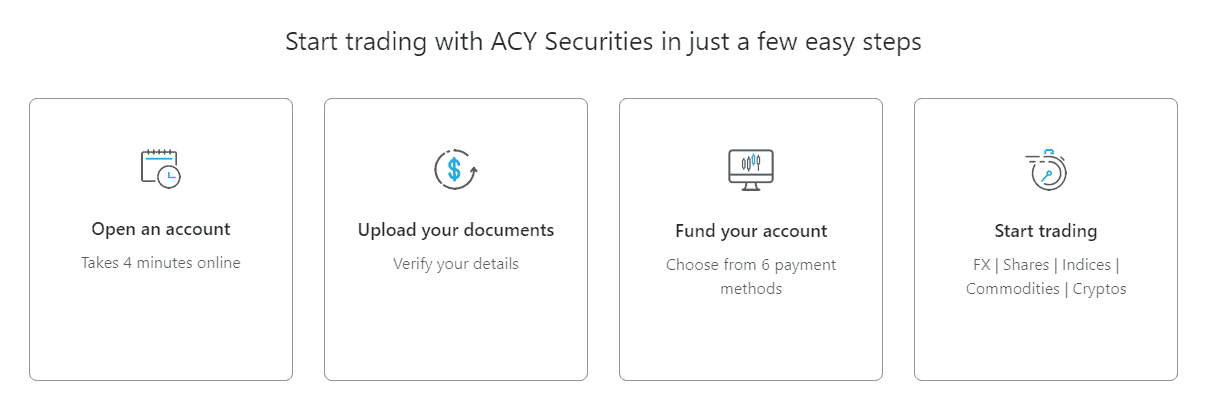Click 'FX | Shares | Indices' text line
Screen dimensions: 1209x407
(1046, 265)
